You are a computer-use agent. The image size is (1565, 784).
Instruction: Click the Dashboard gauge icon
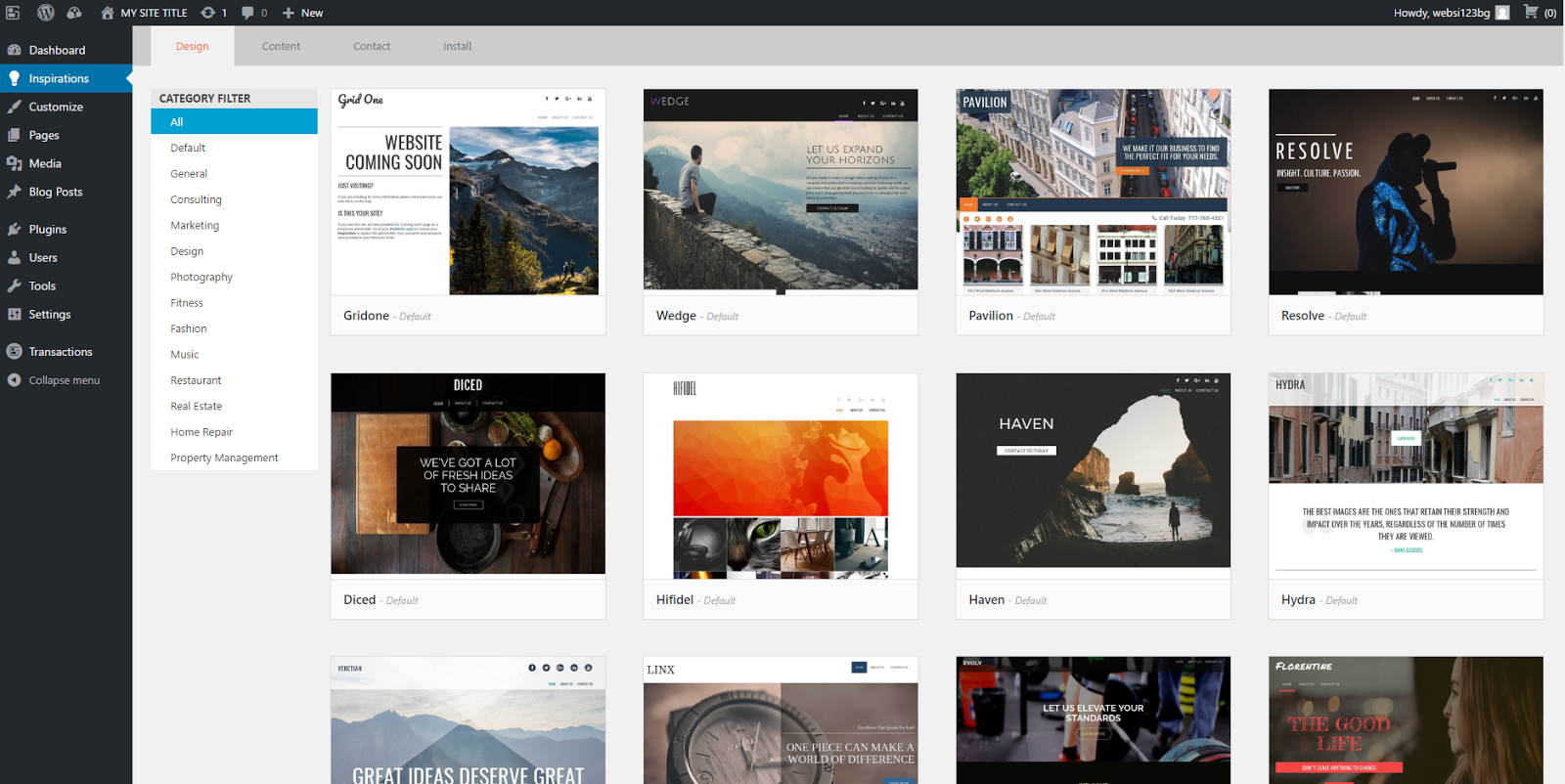click(15, 50)
